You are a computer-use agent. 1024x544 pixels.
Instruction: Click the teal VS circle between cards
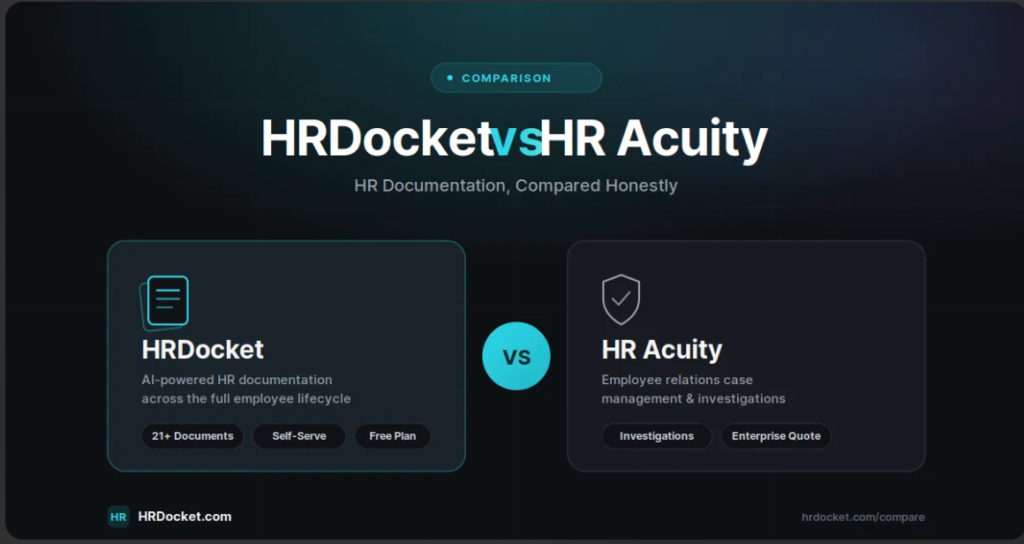coord(516,356)
